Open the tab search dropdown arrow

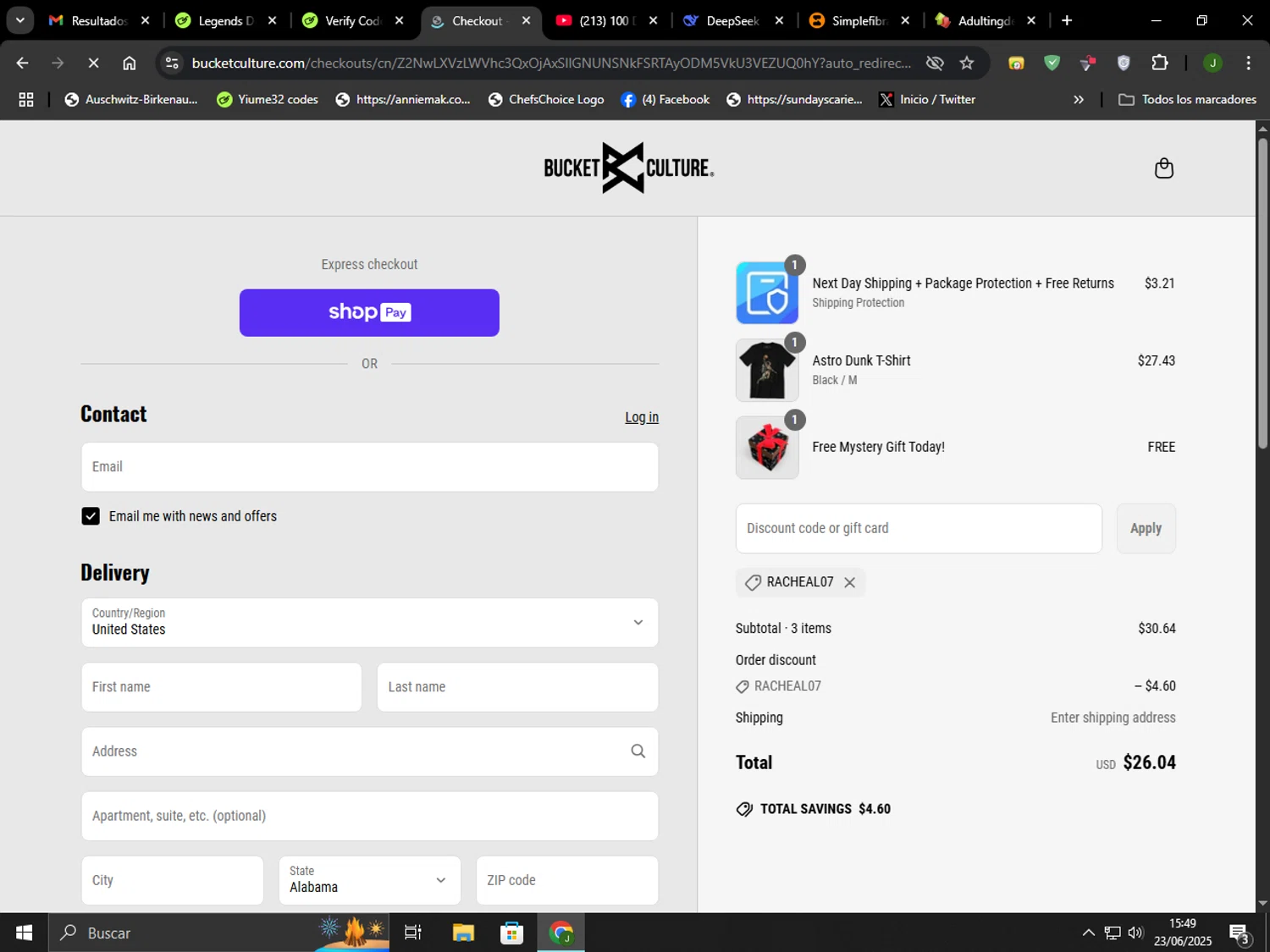(x=19, y=20)
